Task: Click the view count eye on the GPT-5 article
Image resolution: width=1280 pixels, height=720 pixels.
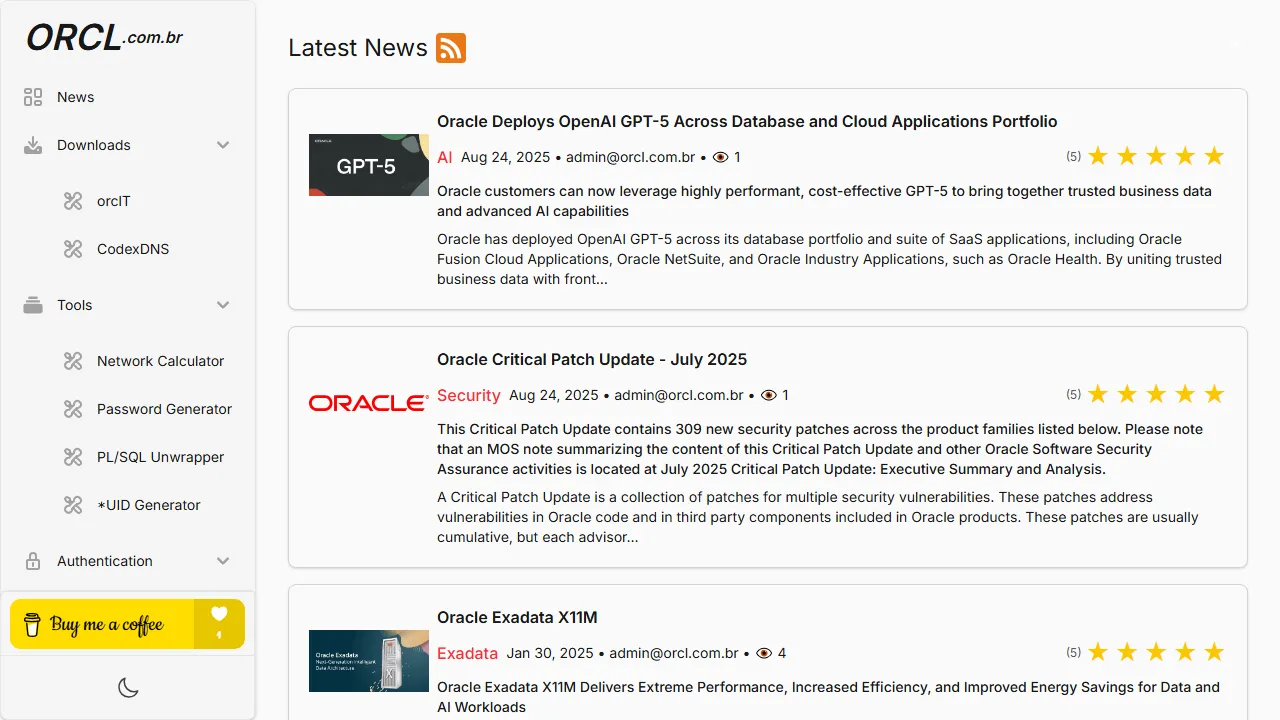Action: (x=719, y=157)
